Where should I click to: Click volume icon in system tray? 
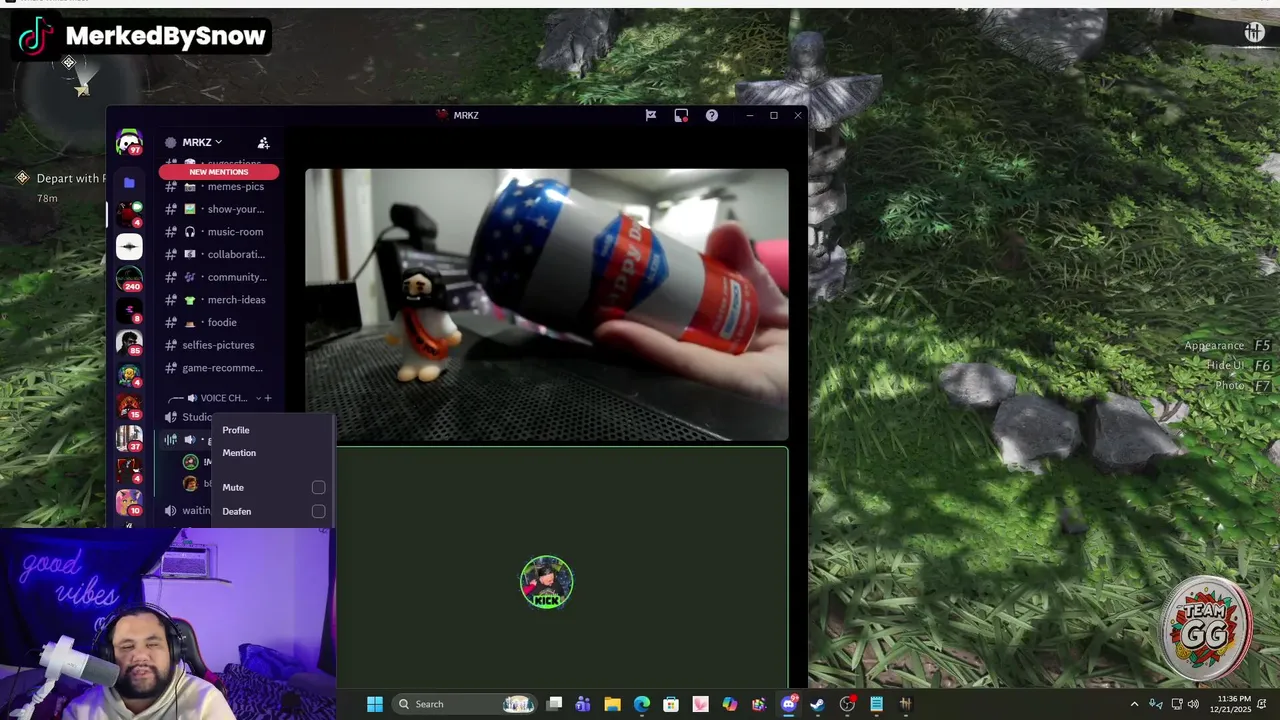[1193, 704]
